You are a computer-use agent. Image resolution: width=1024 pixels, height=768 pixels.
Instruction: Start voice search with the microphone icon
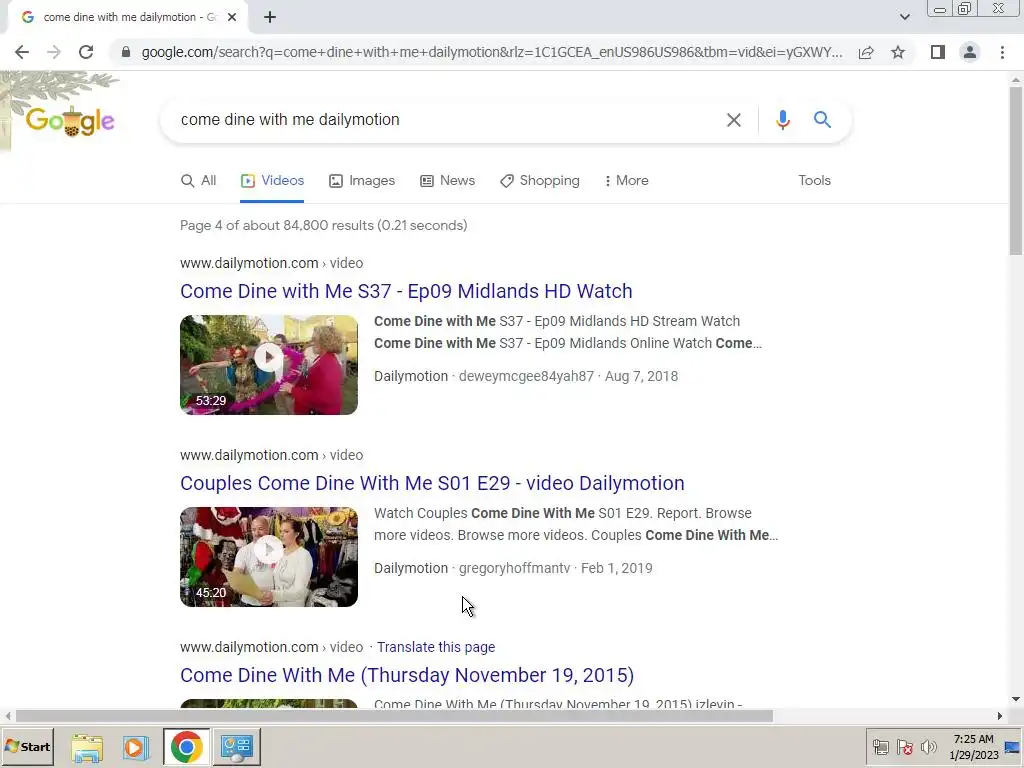click(x=782, y=120)
